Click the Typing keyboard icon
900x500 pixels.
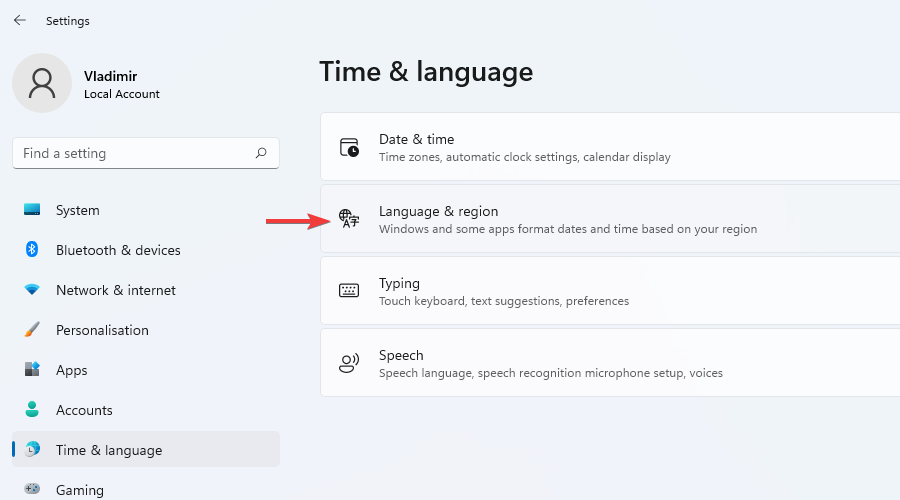tap(349, 291)
